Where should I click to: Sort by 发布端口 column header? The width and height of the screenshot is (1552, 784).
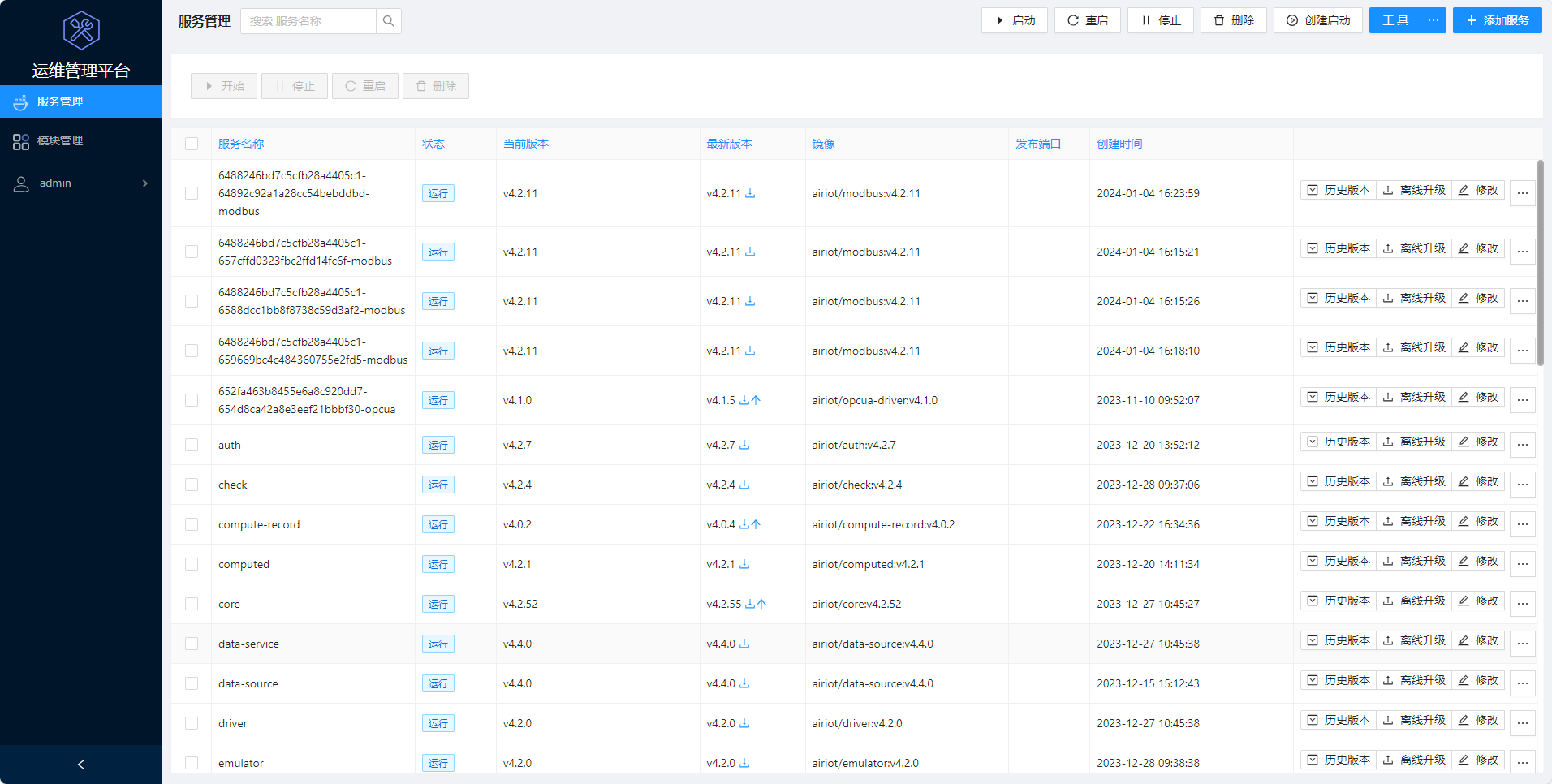point(1038,144)
